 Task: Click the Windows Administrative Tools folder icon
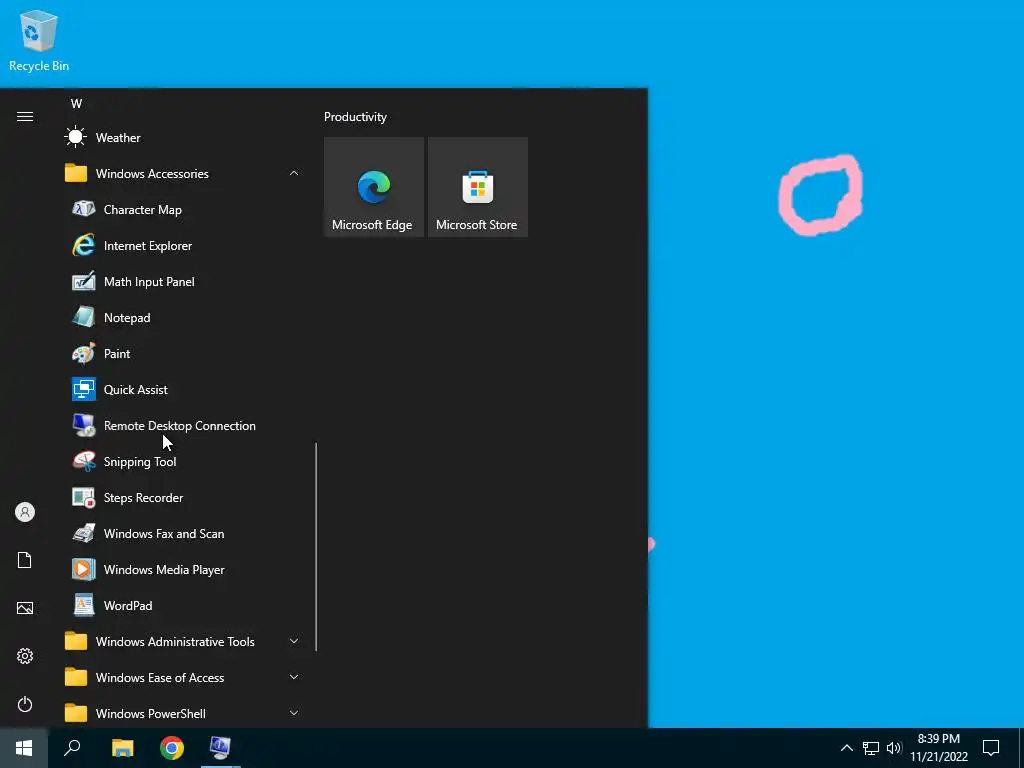76,641
